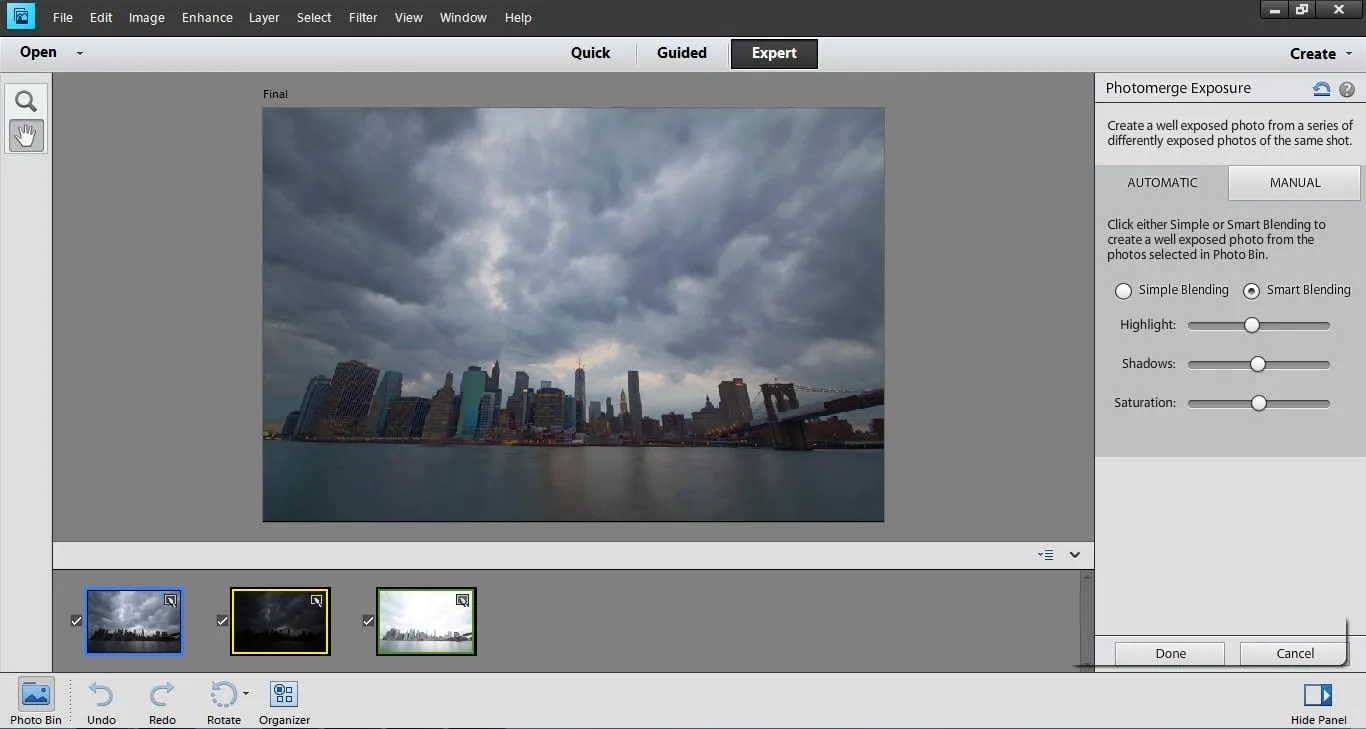
Task: Switch to the Quick tab
Action: click(590, 53)
